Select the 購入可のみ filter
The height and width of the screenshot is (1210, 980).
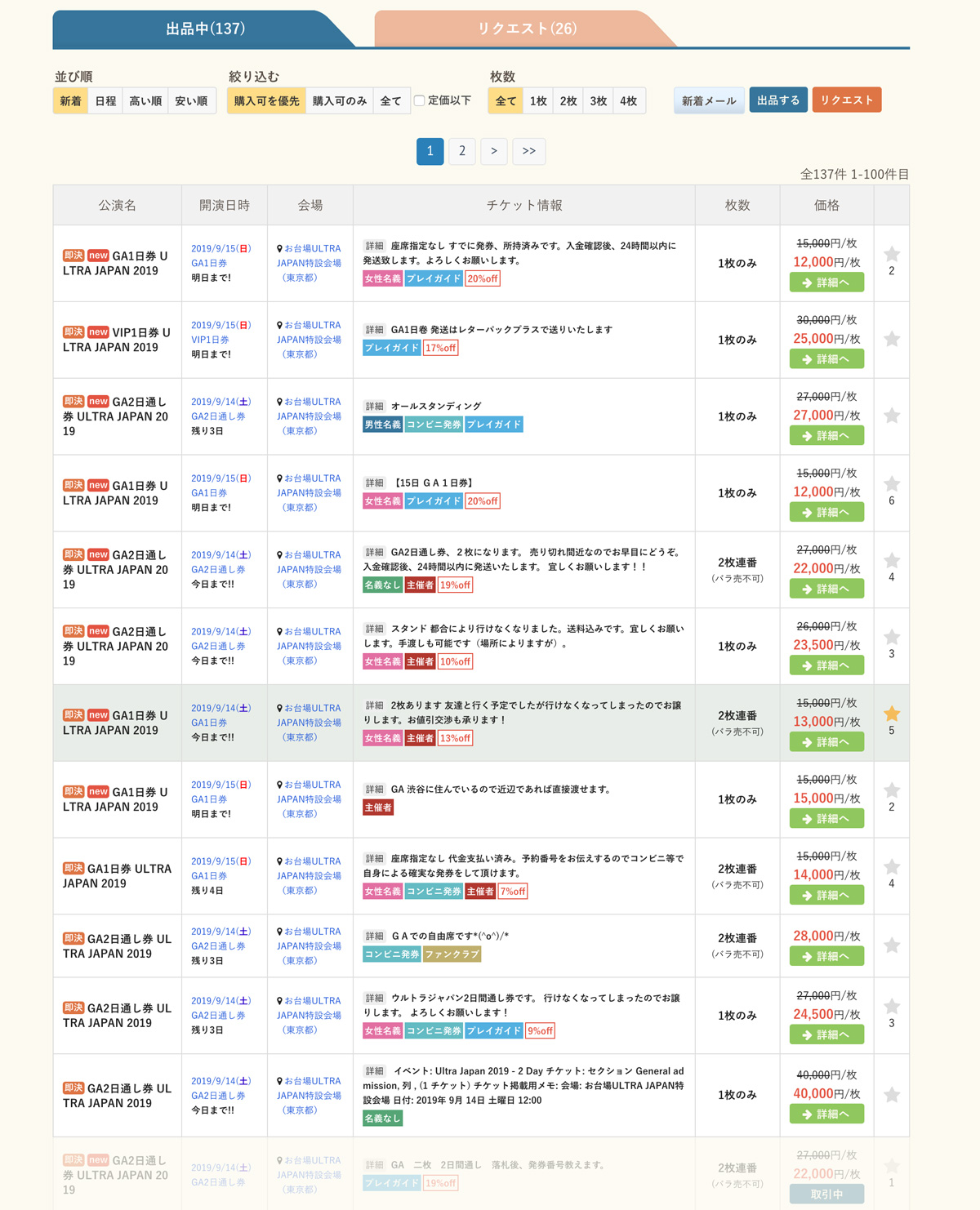(x=339, y=100)
